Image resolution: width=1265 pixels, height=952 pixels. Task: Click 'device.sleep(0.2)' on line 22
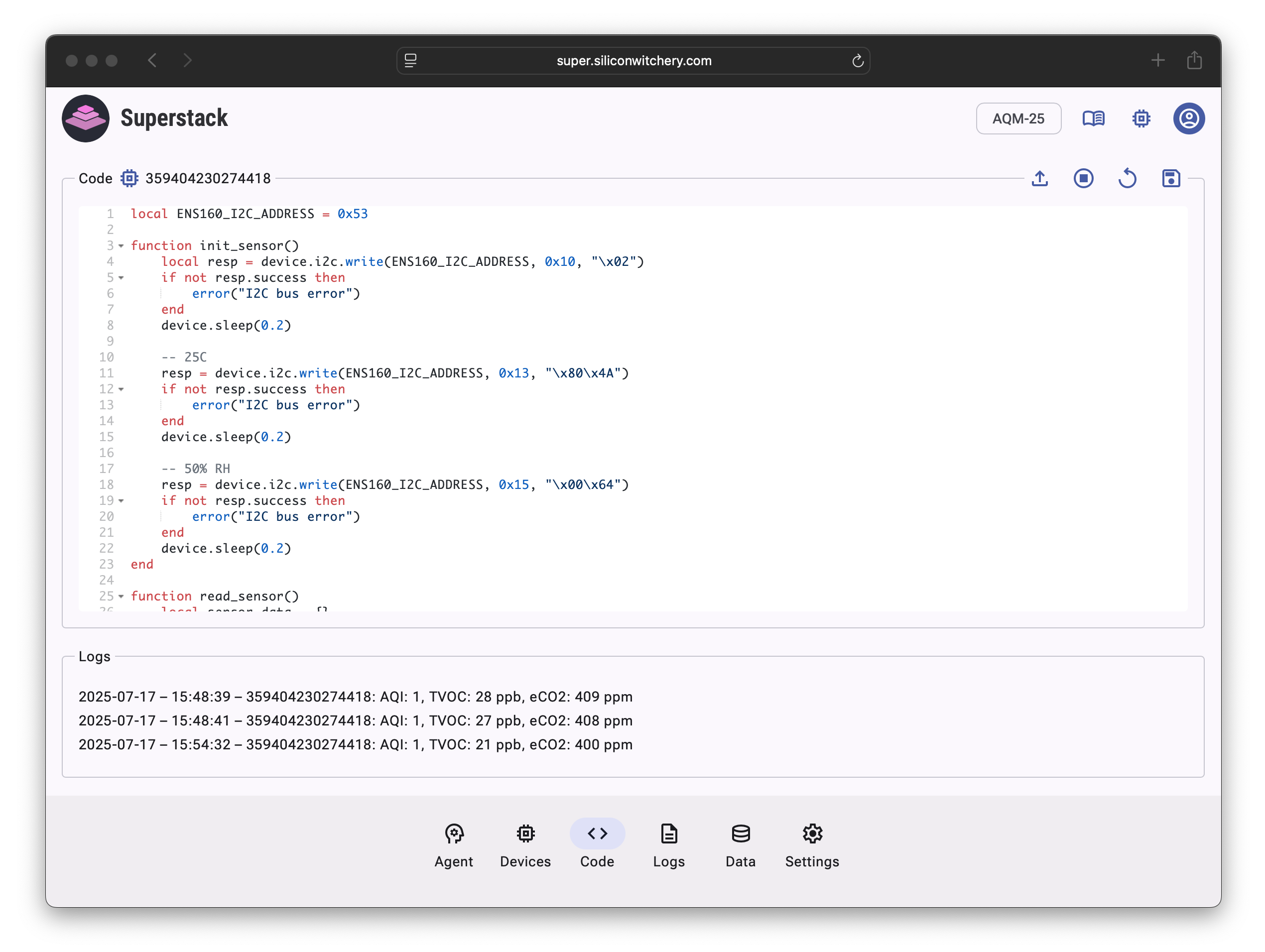[x=226, y=548]
